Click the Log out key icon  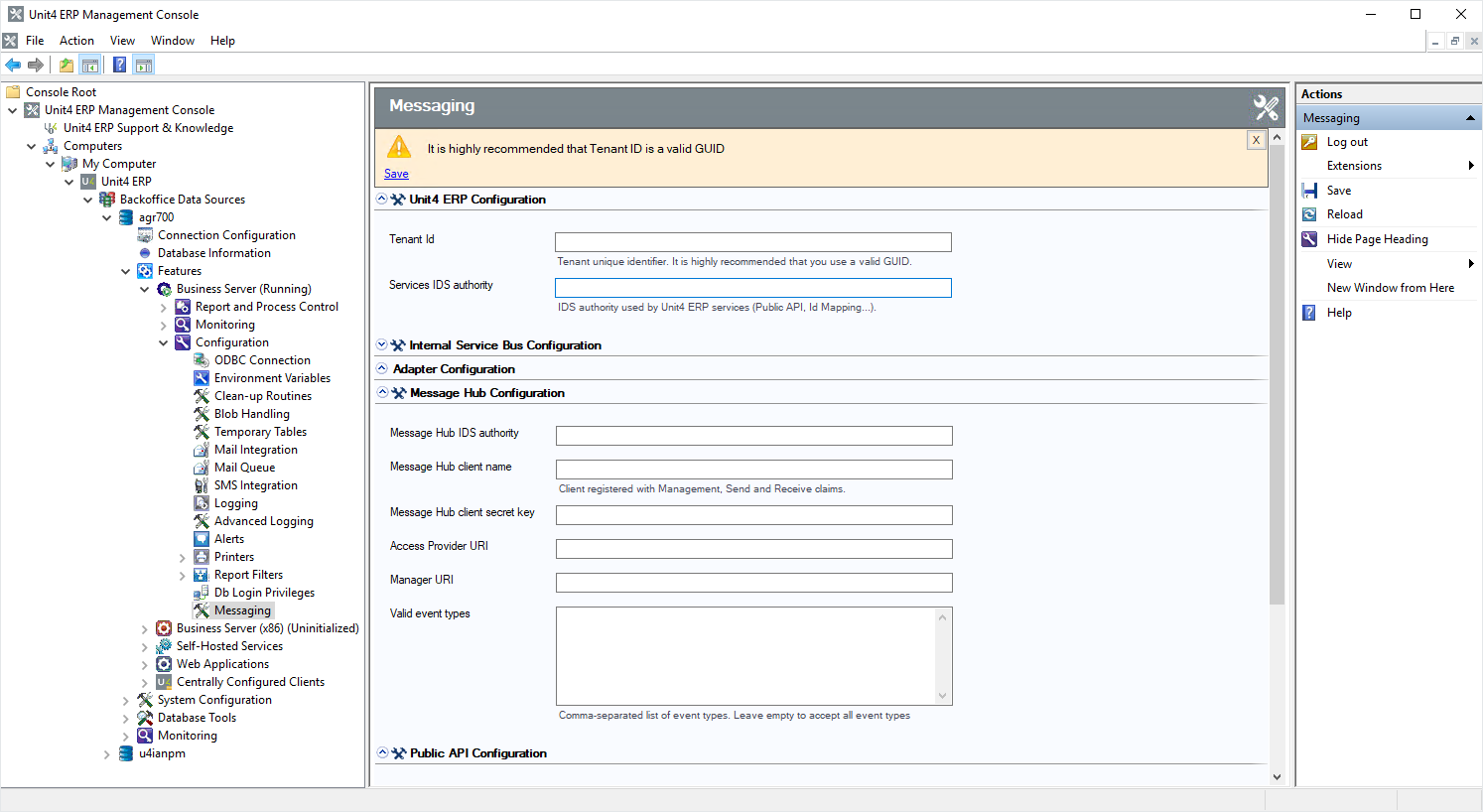[x=1309, y=142]
